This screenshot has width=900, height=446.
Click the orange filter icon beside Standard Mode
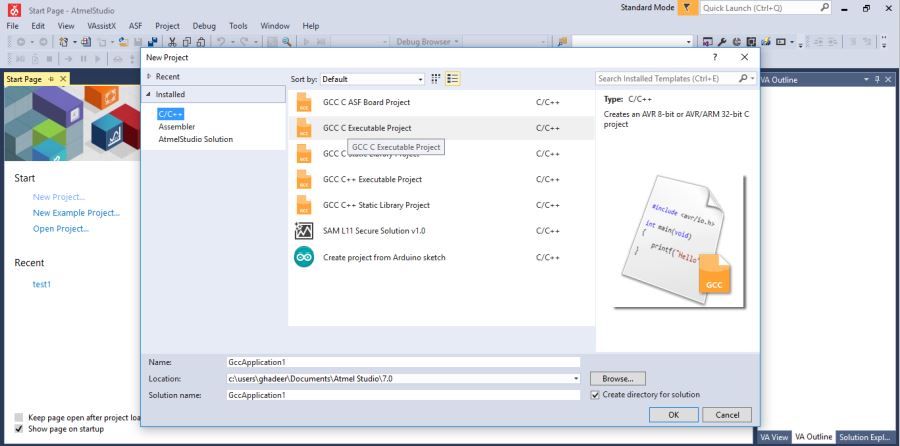688,8
